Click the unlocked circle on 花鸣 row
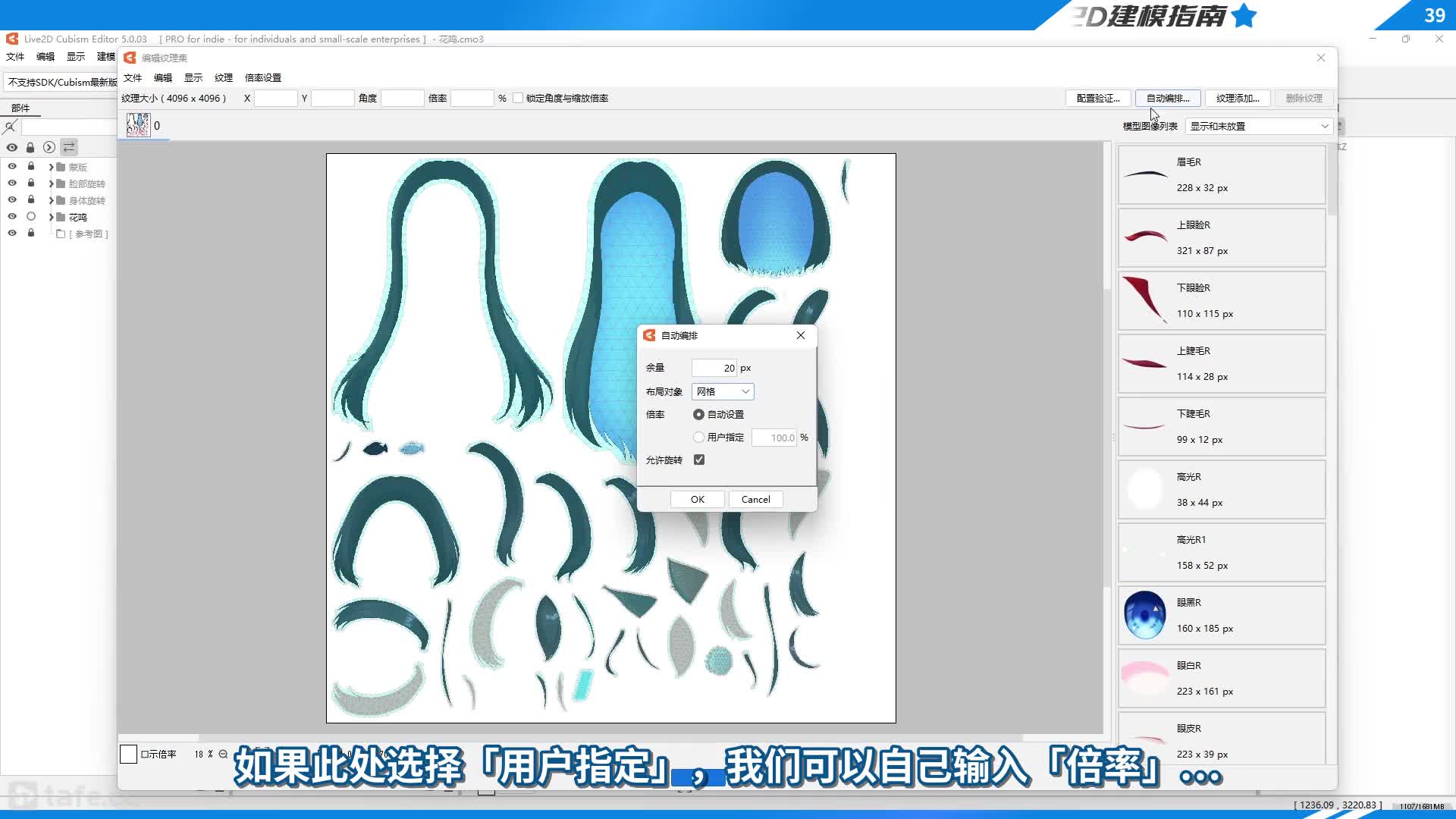1456x819 pixels. [31, 216]
